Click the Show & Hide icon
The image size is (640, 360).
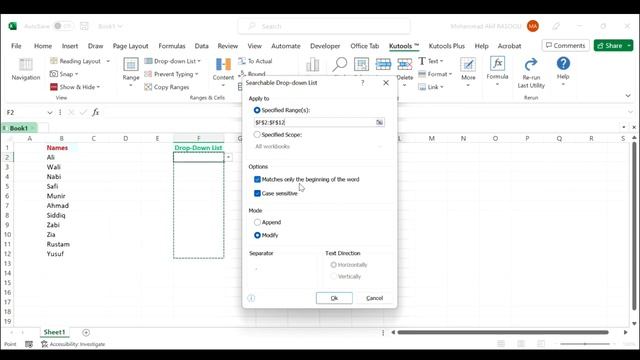point(53,87)
